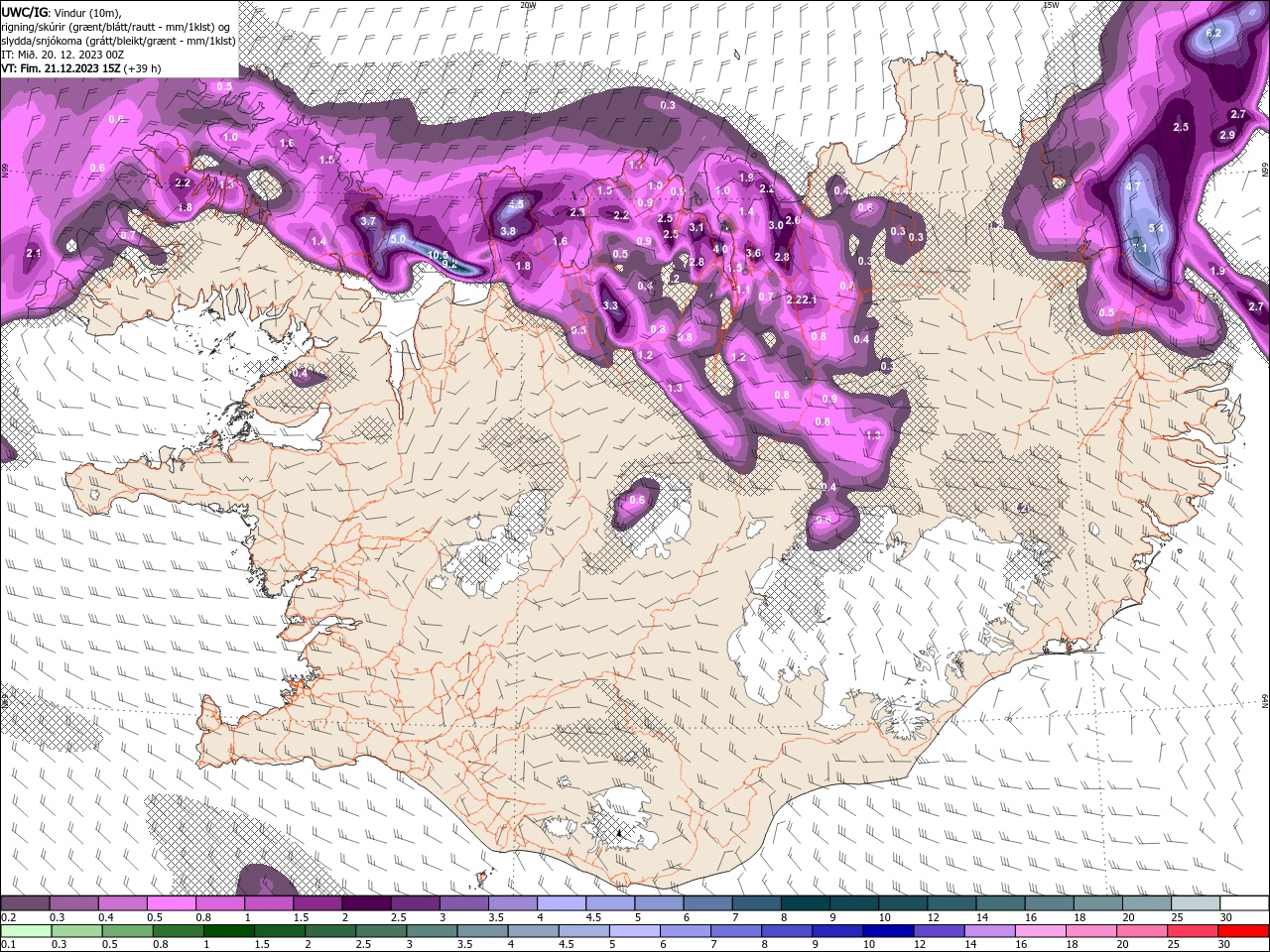Select the 3.8 precipitation value label
Image resolution: width=1270 pixels, height=952 pixels.
[x=508, y=230]
